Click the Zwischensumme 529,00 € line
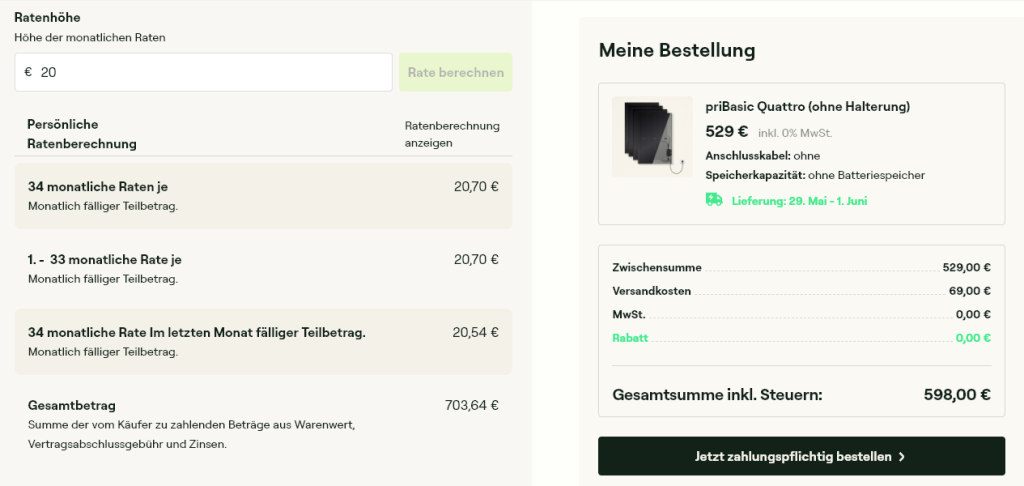Image resolution: width=1024 pixels, height=486 pixels. click(x=801, y=267)
